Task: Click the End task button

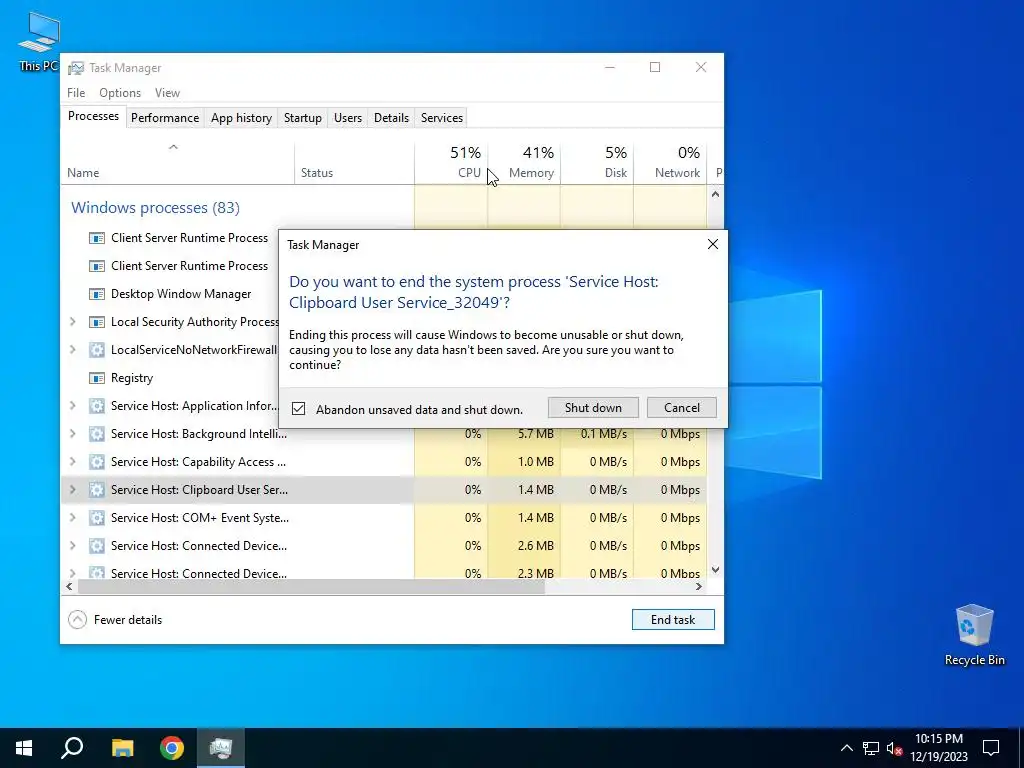Action: pyautogui.click(x=673, y=620)
